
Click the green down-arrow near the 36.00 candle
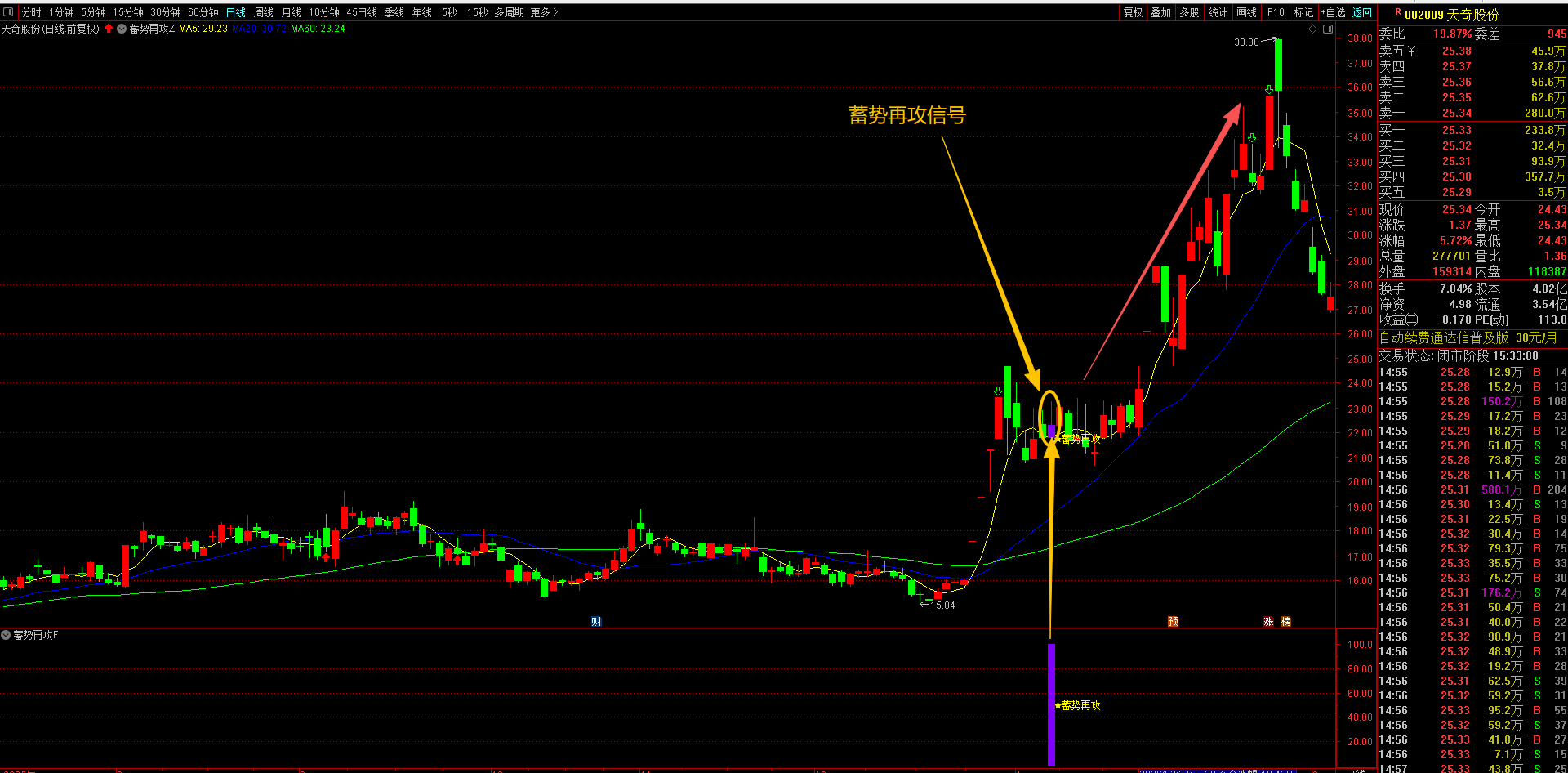pos(1268,89)
